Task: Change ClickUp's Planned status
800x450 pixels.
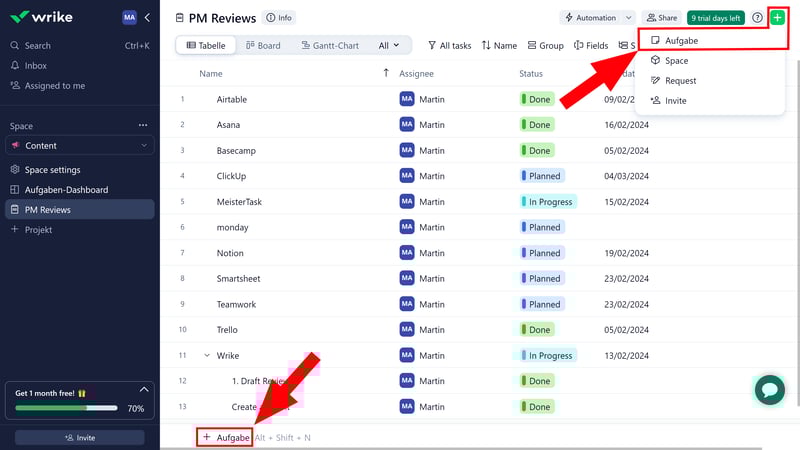Action: coord(542,176)
